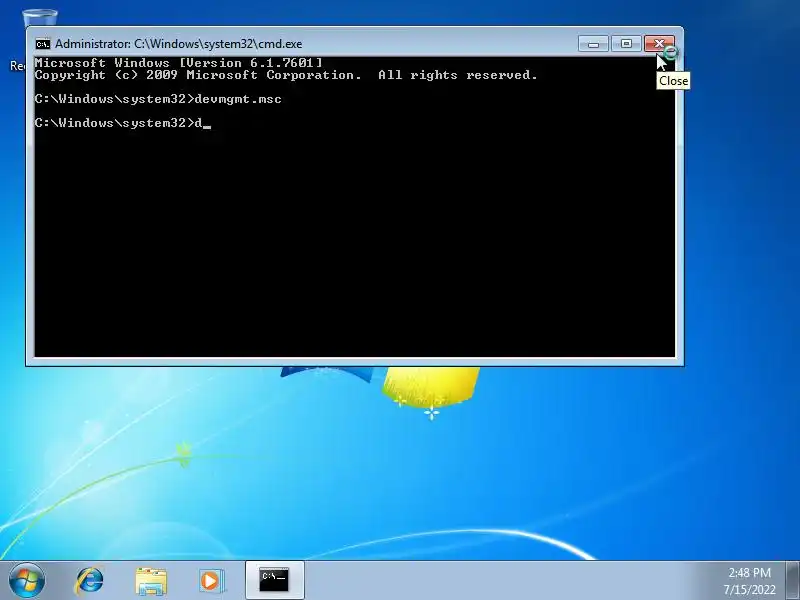Open Windows Media Player from taskbar
Viewport: 800px width, 600px height.
[211, 581]
